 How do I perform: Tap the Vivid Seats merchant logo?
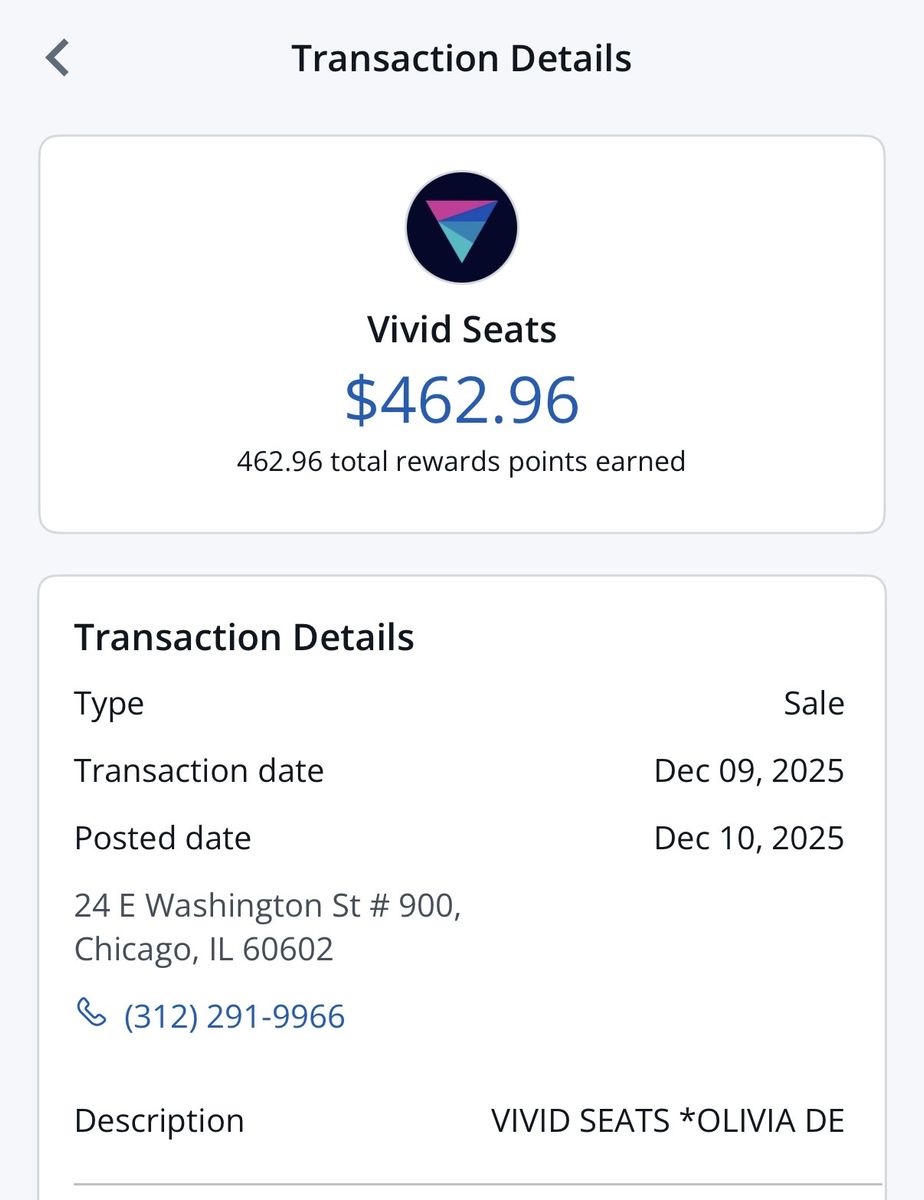[x=462, y=227]
